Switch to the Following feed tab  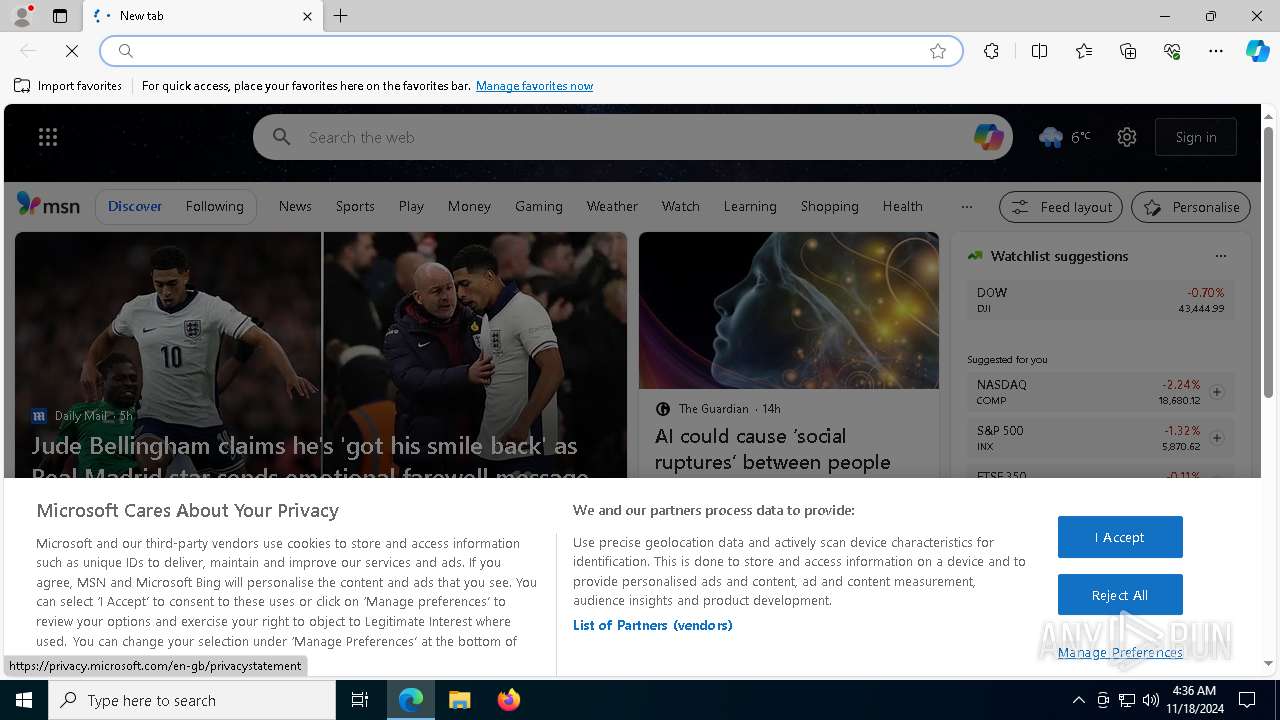pos(214,206)
